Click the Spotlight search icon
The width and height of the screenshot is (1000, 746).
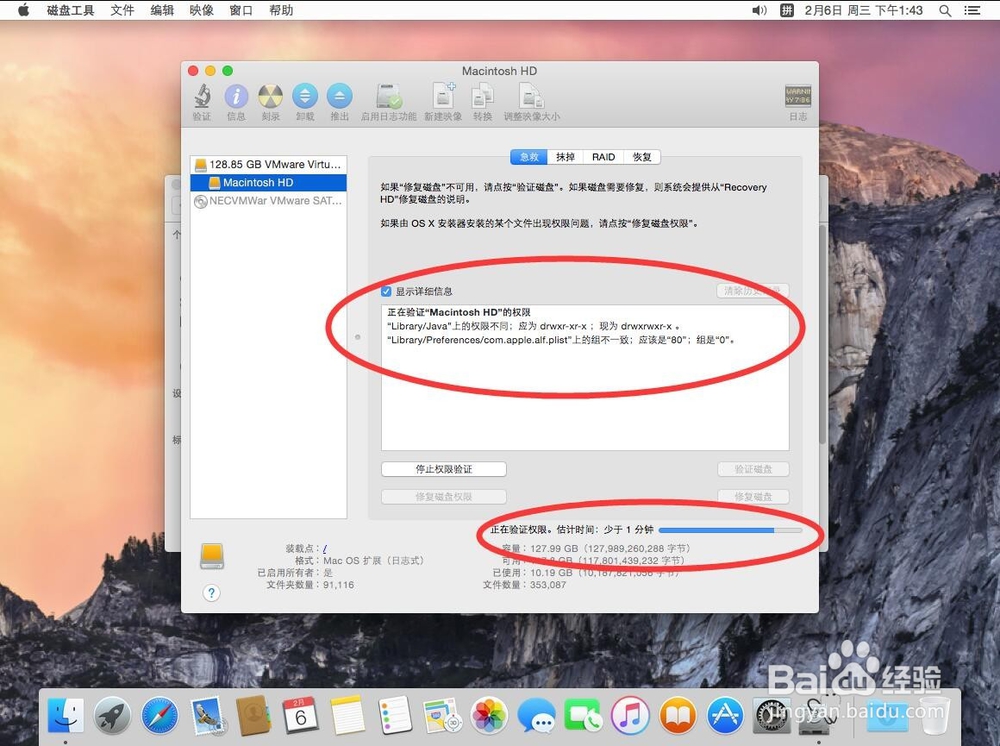pos(945,10)
